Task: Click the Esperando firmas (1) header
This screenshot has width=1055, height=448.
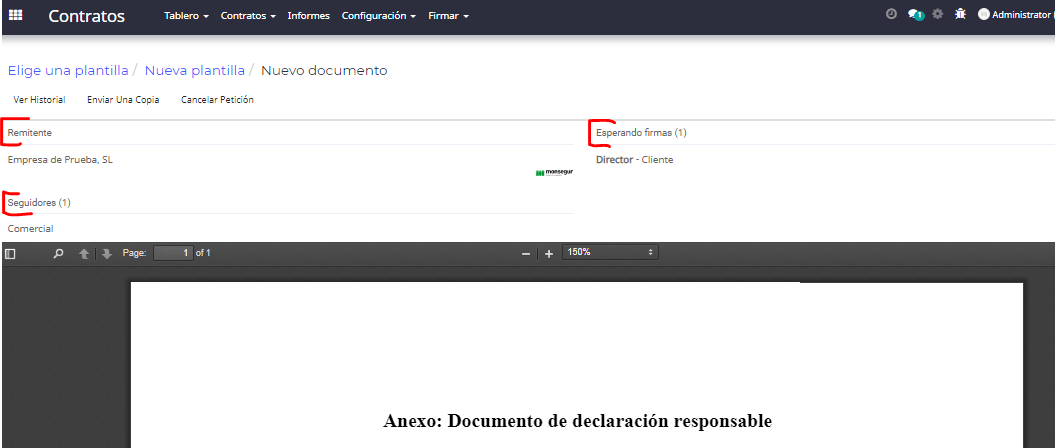Action: pos(641,133)
